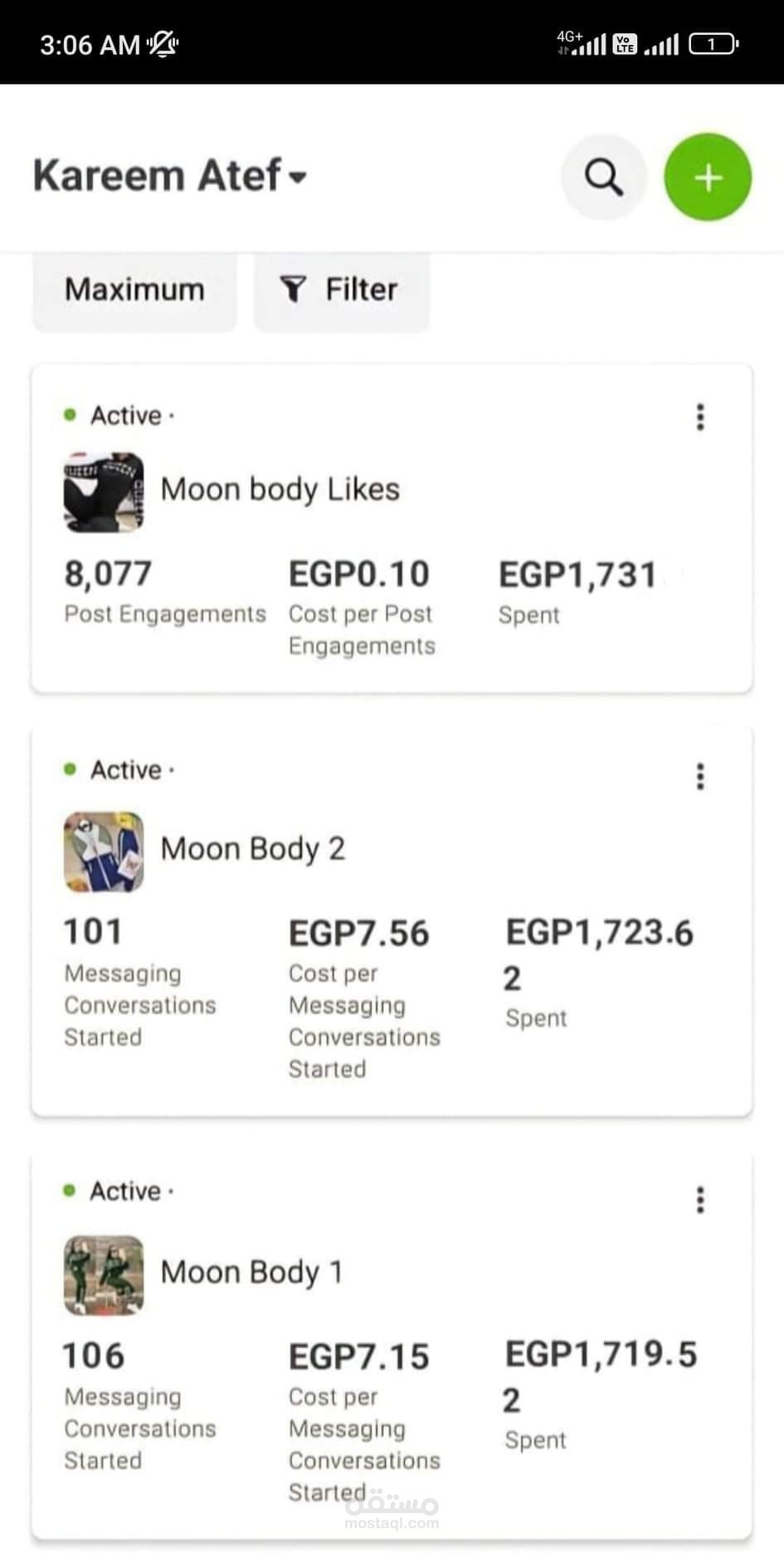Open Moon body Likes campaign thumbnail
Image resolution: width=784 pixels, height=1563 pixels.
104,491
